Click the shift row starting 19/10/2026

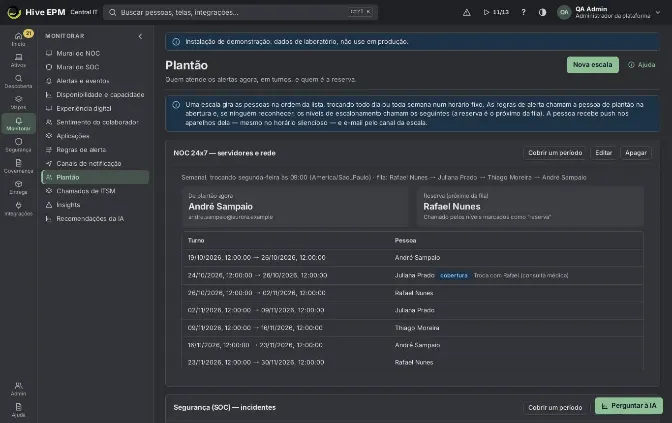(413, 258)
